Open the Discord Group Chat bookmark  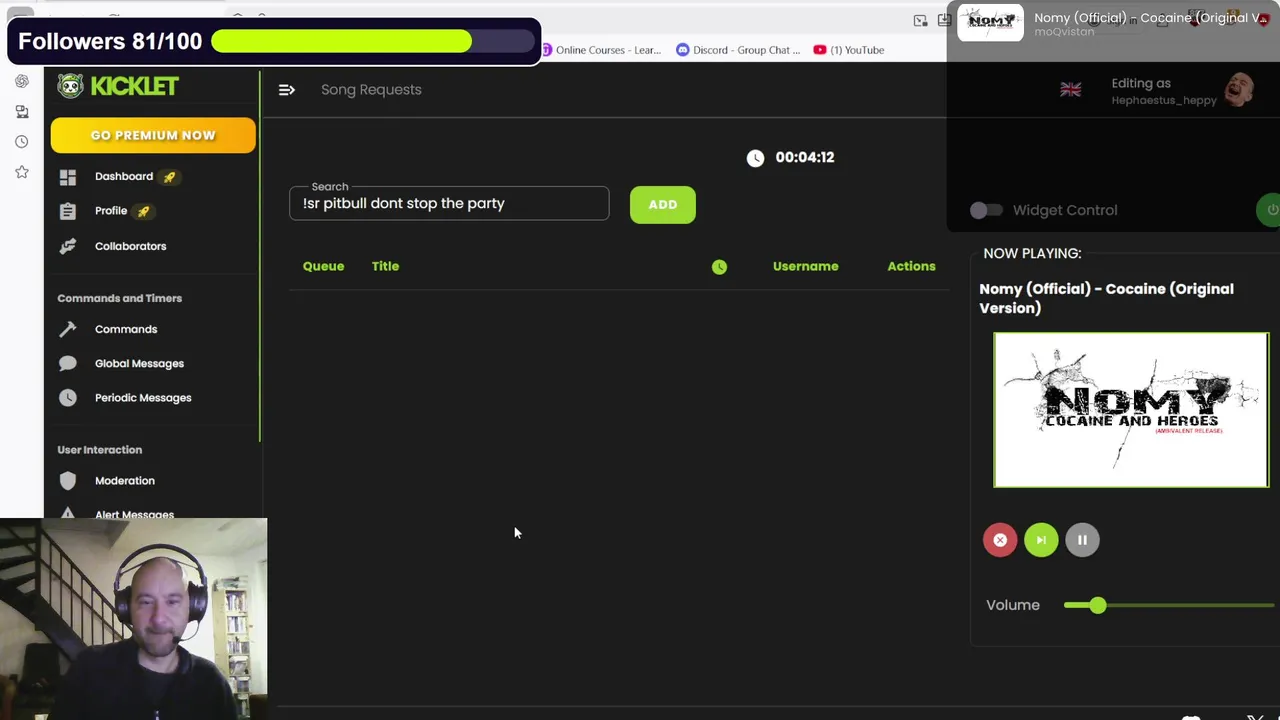point(739,50)
